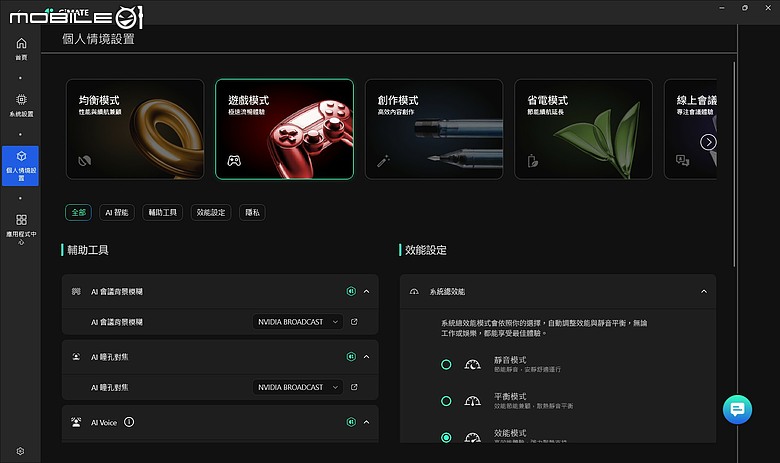The width and height of the screenshot is (780, 463).
Task: Show next scenario cards with arrow
Action: [708, 142]
